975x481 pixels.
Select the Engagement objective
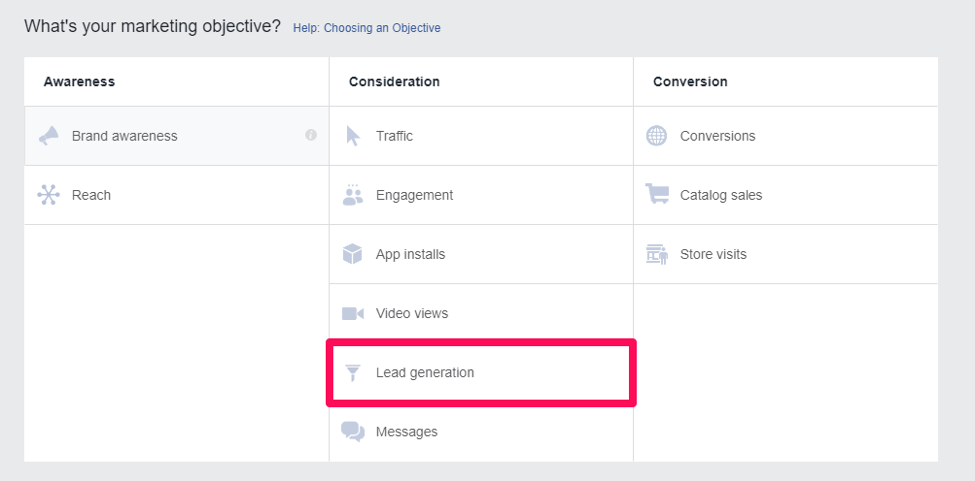[x=414, y=195]
